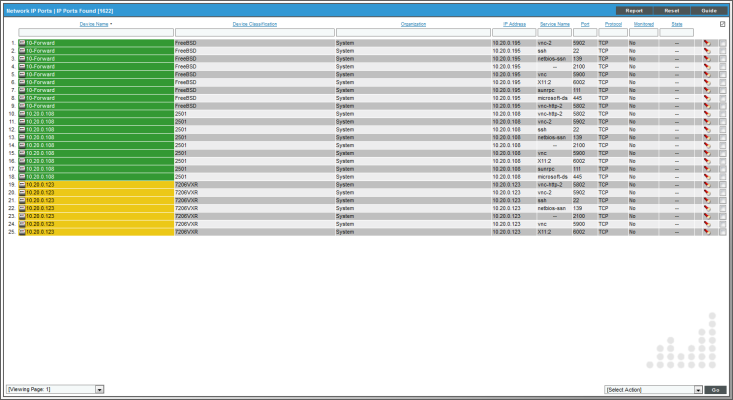733x400 pixels.
Task: Focus the Monitored filter field
Action: pyautogui.click(x=644, y=33)
